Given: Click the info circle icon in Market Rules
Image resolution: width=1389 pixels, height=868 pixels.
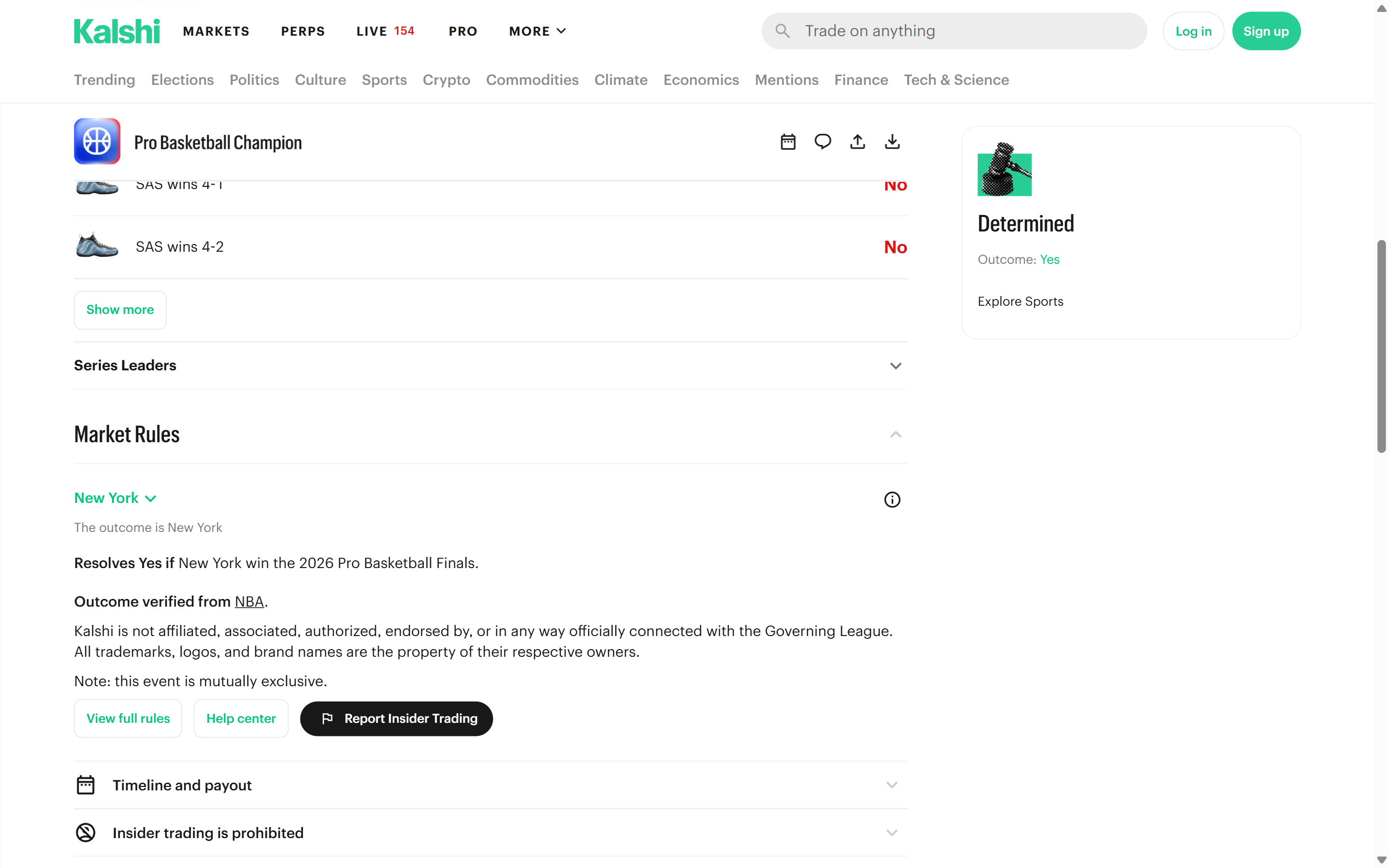Looking at the screenshot, I should (x=892, y=500).
